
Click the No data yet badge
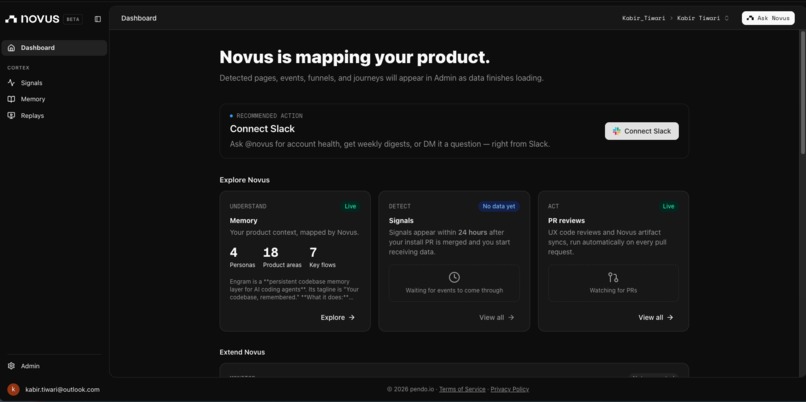pos(499,206)
